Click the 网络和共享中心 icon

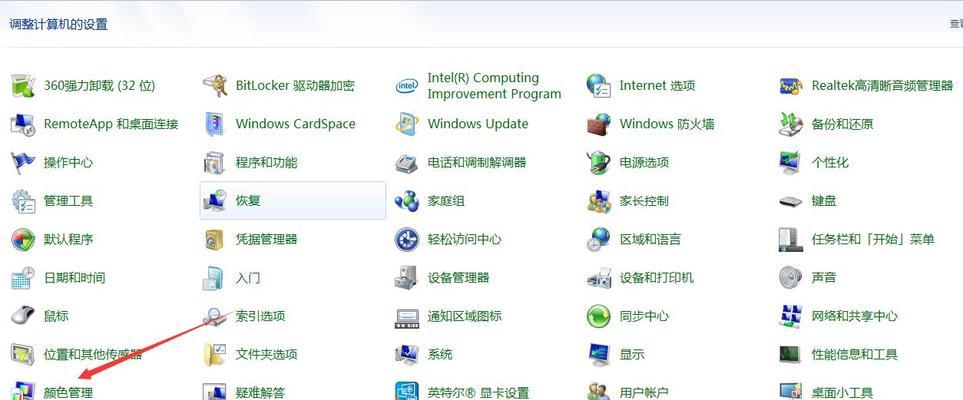point(791,316)
